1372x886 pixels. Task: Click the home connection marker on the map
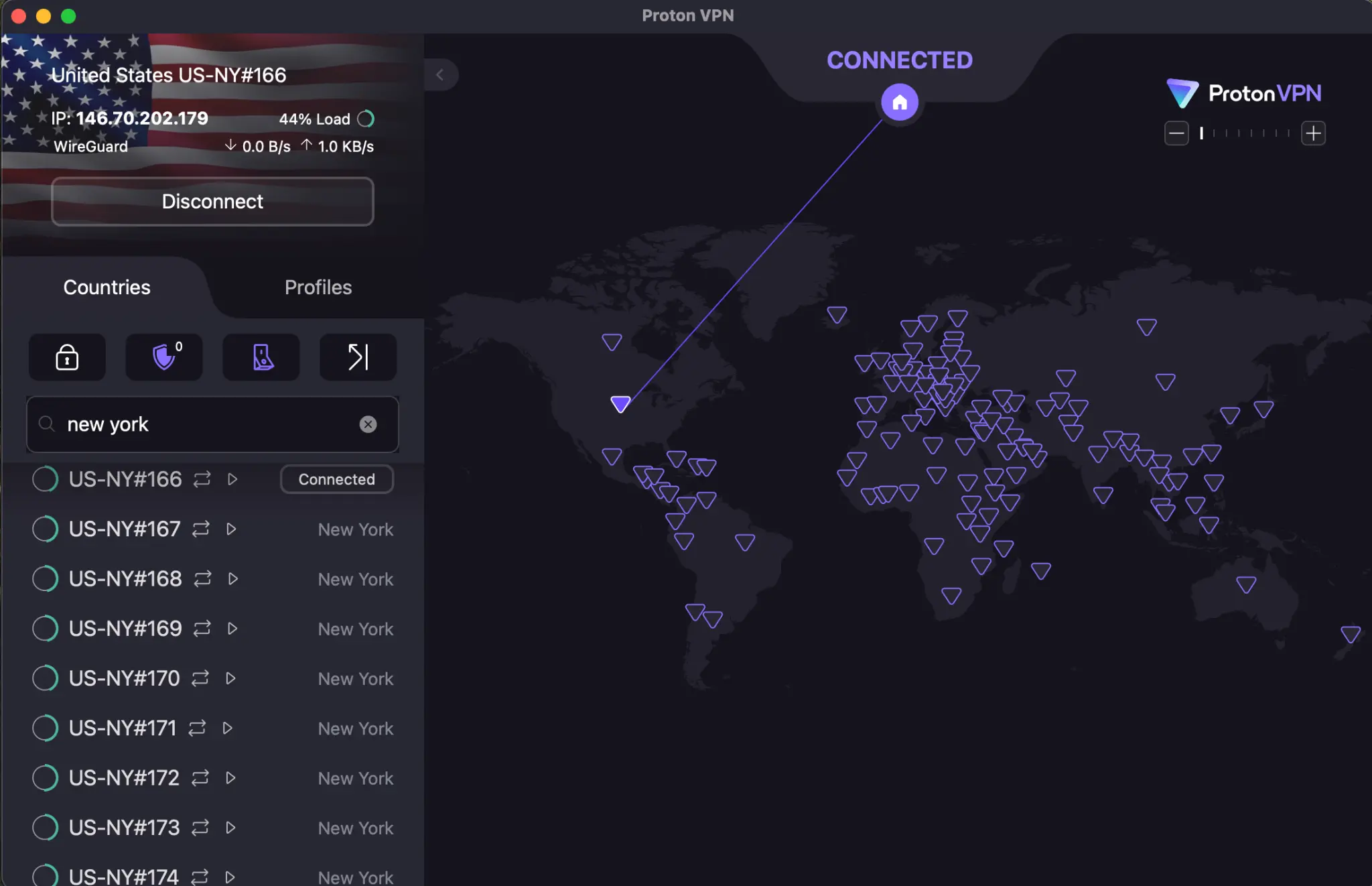click(899, 102)
